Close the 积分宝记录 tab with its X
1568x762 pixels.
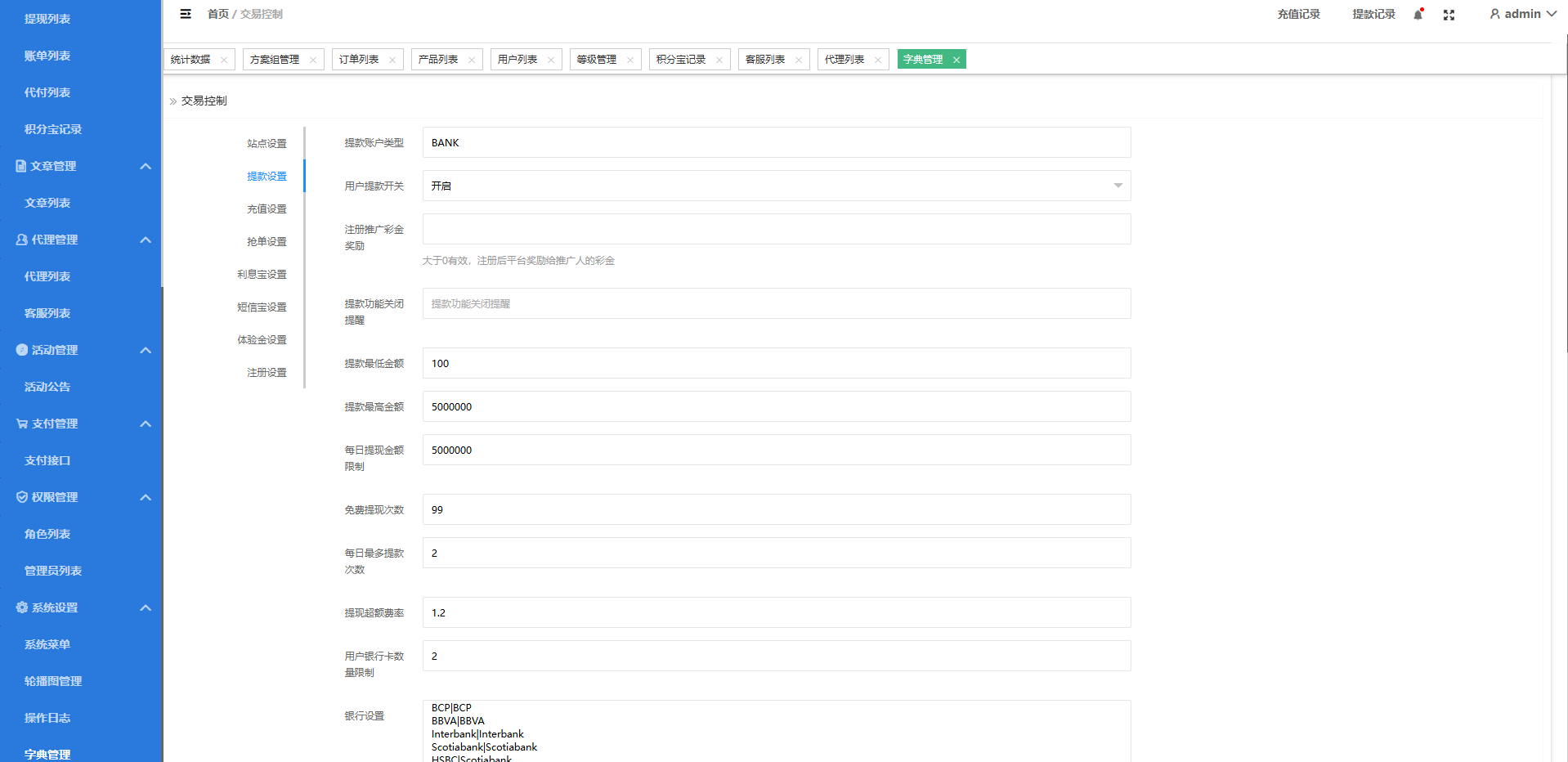pos(719,60)
